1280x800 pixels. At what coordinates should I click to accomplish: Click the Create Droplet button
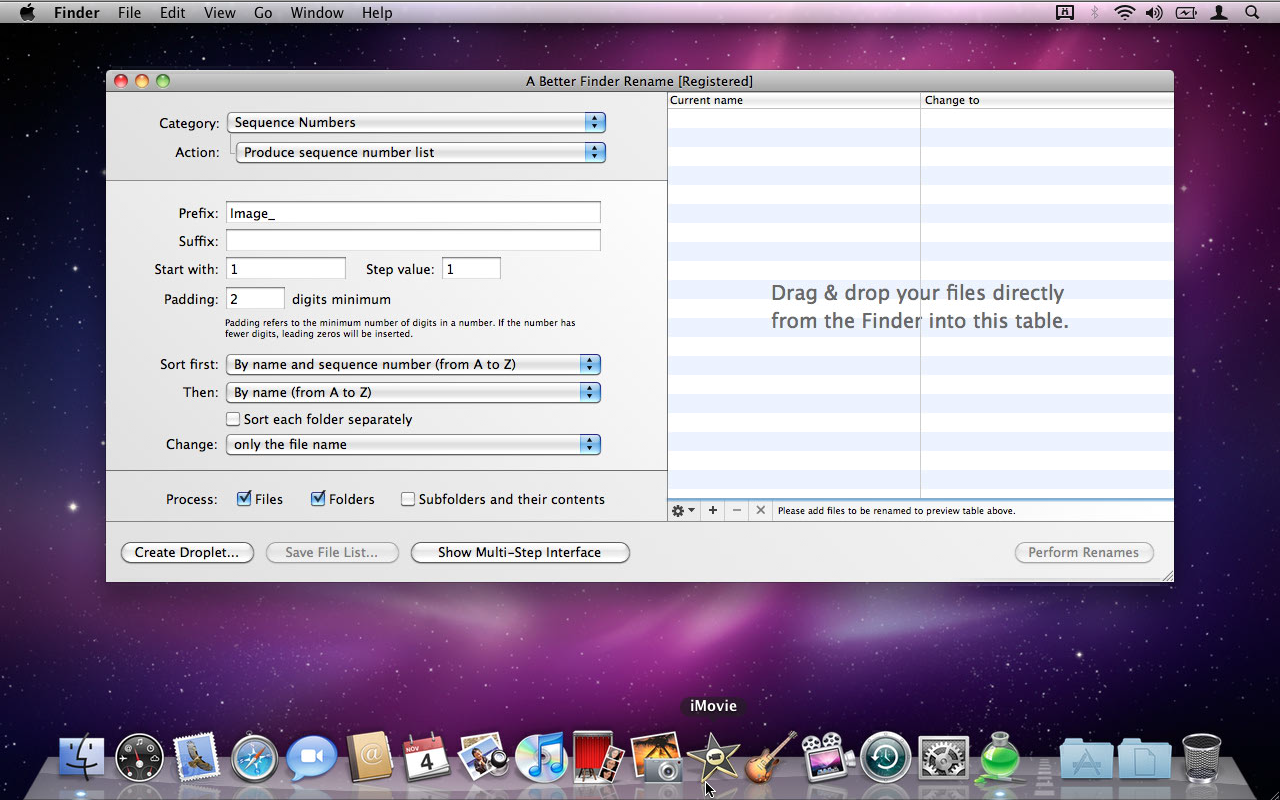(x=187, y=552)
